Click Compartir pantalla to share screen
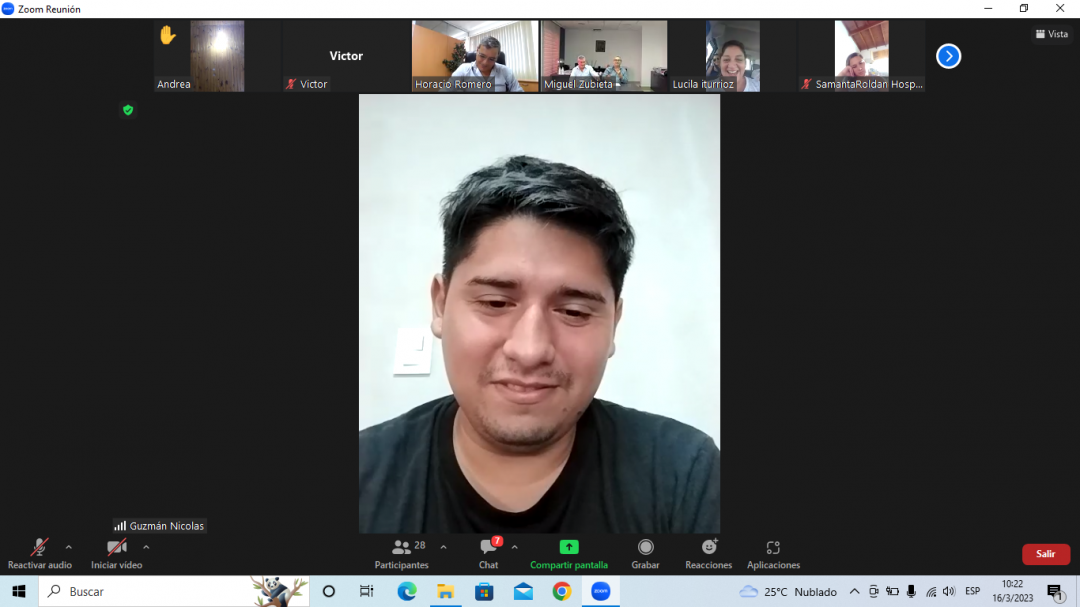The image size is (1080, 607). click(x=569, y=554)
